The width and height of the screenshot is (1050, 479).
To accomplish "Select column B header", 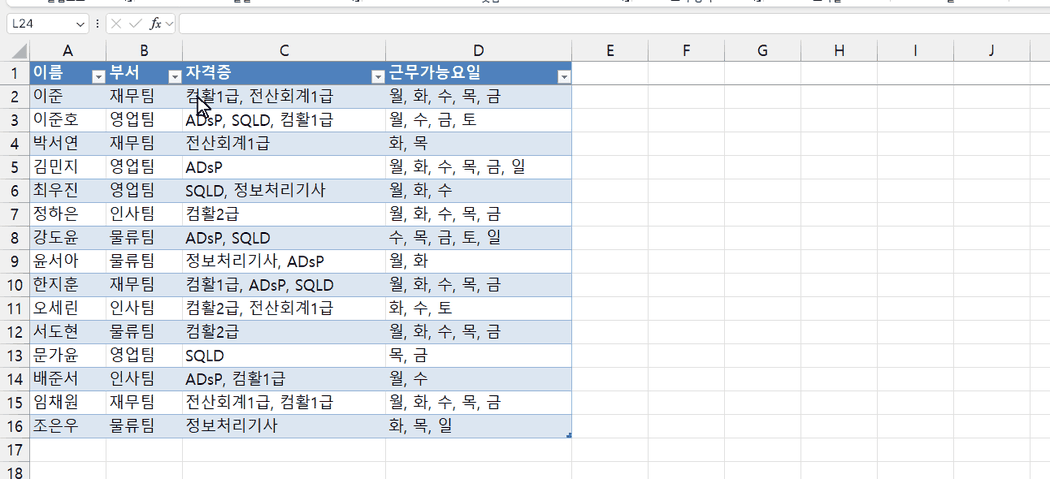I will pyautogui.click(x=144, y=51).
